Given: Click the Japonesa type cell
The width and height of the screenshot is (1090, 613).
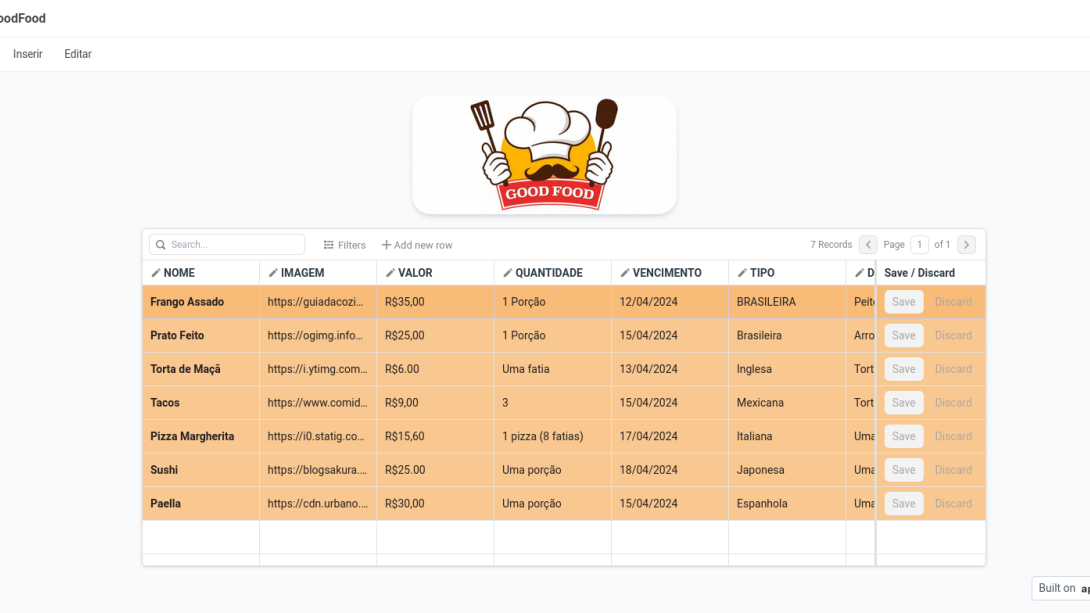Looking at the screenshot, I should pyautogui.click(x=788, y=470).
